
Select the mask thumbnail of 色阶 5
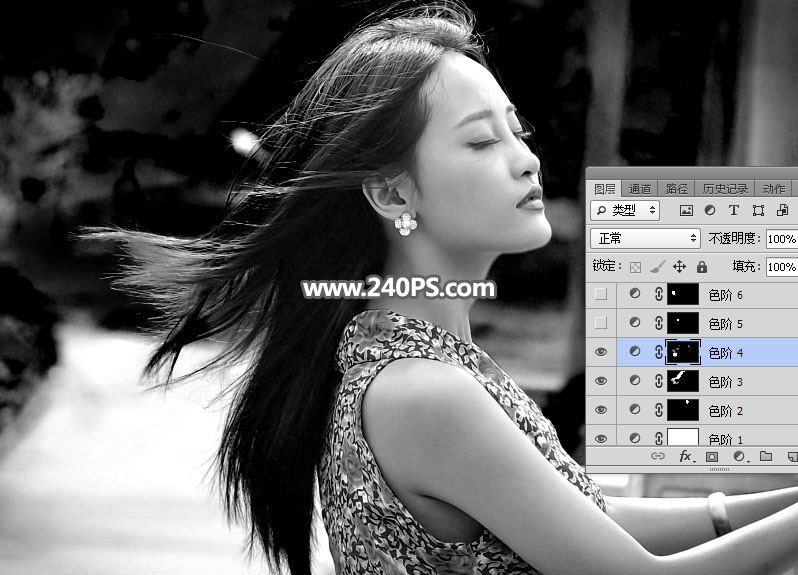pos(683,323)
